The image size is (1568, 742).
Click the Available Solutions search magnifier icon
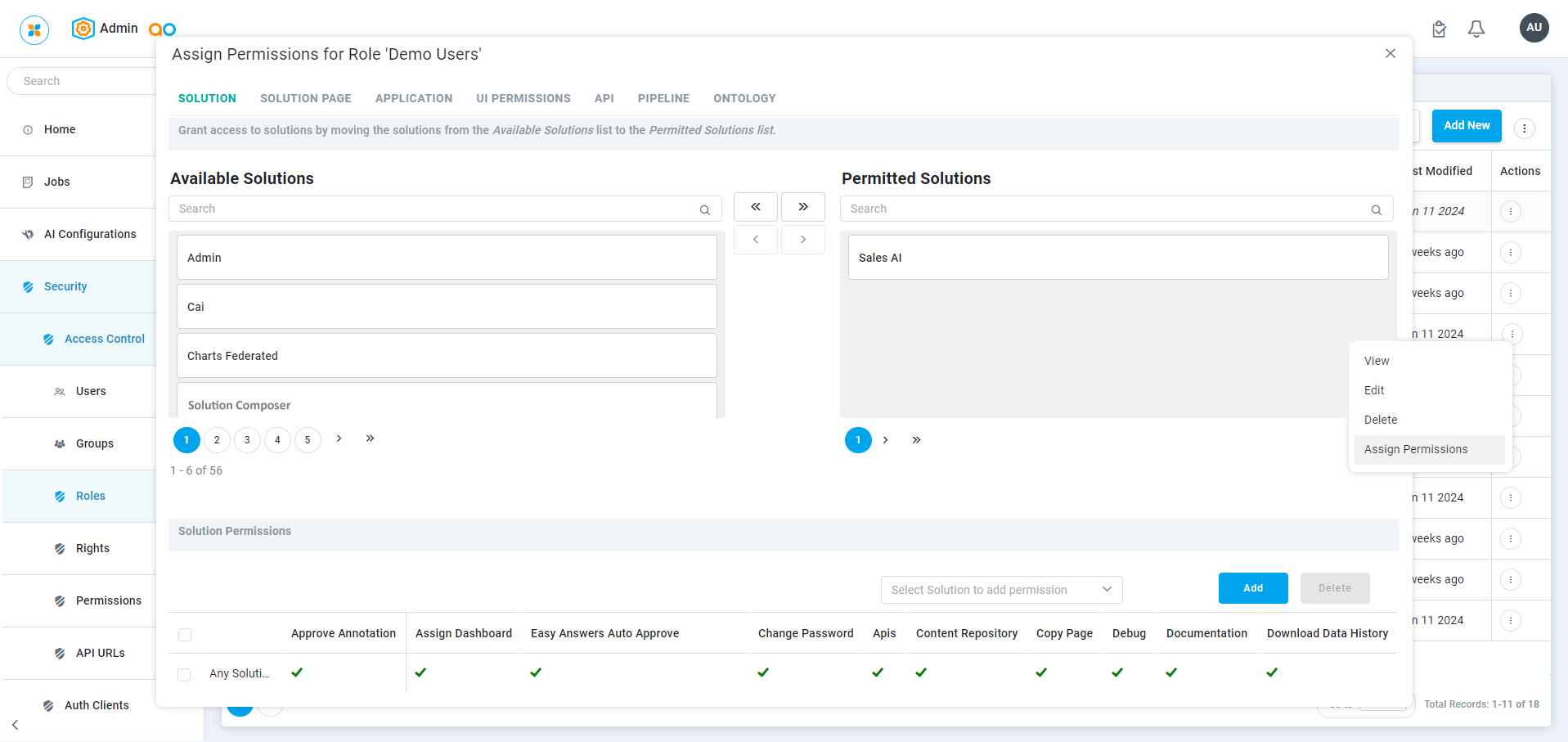pyautogui.click(x=704, y=210)
